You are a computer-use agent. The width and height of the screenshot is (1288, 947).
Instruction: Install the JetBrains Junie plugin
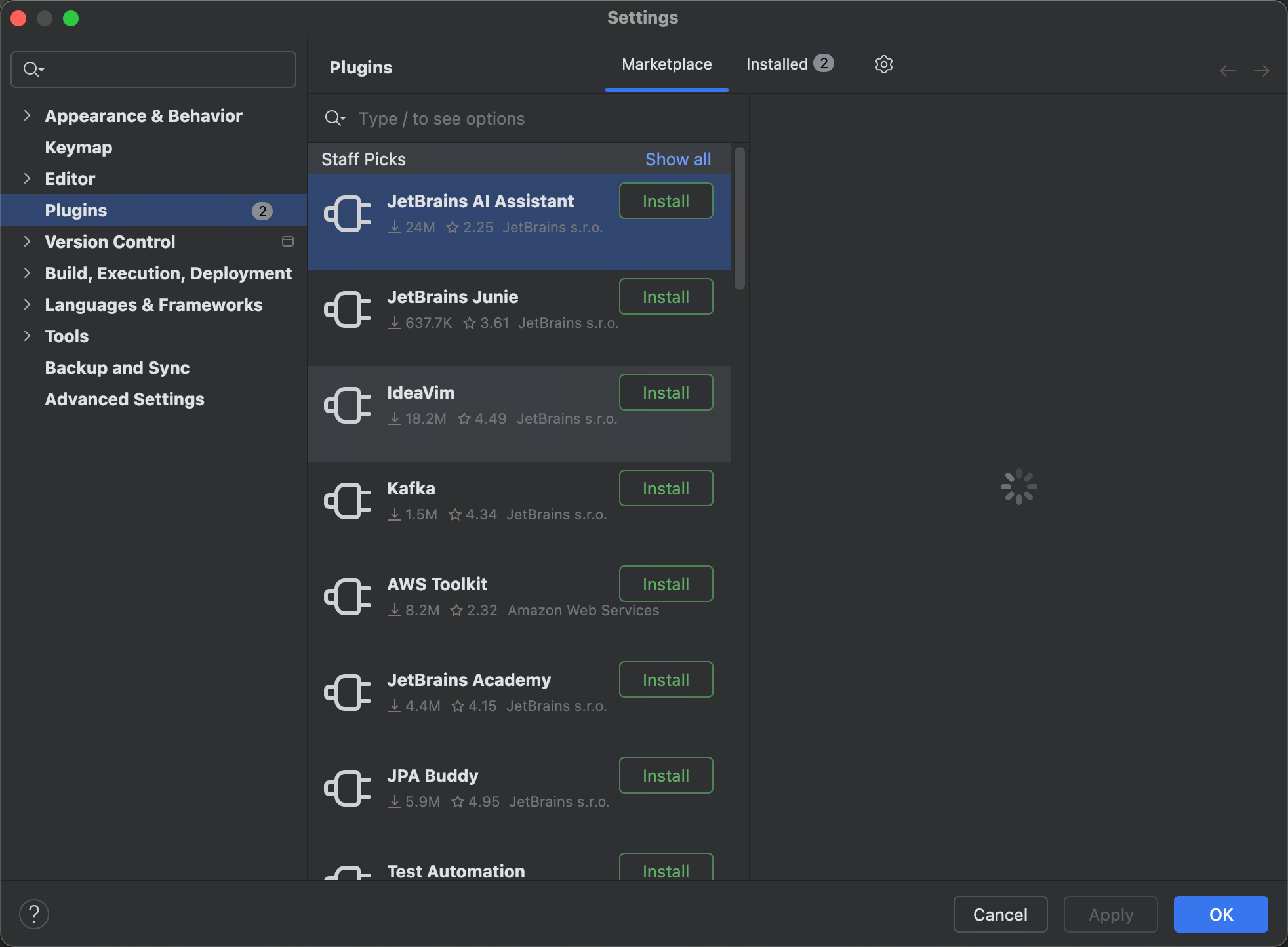(x=666, y=297)
